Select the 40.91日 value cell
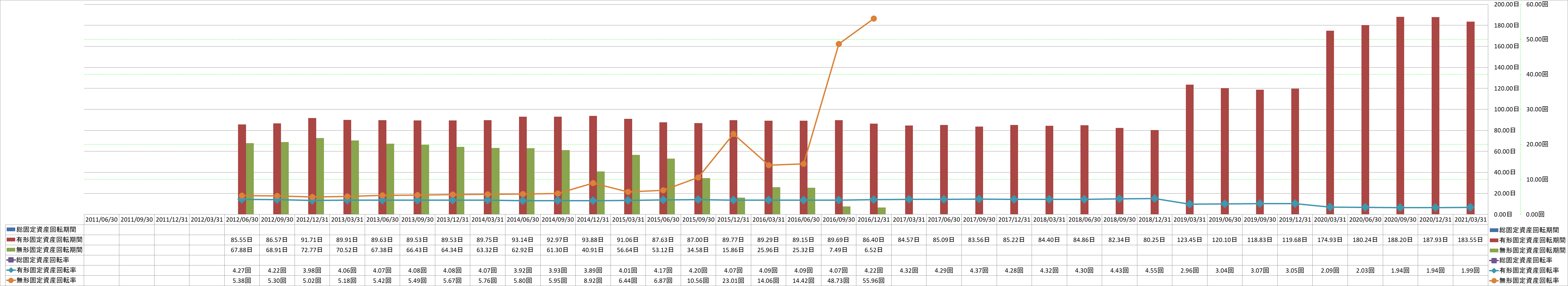 [593, 250]
